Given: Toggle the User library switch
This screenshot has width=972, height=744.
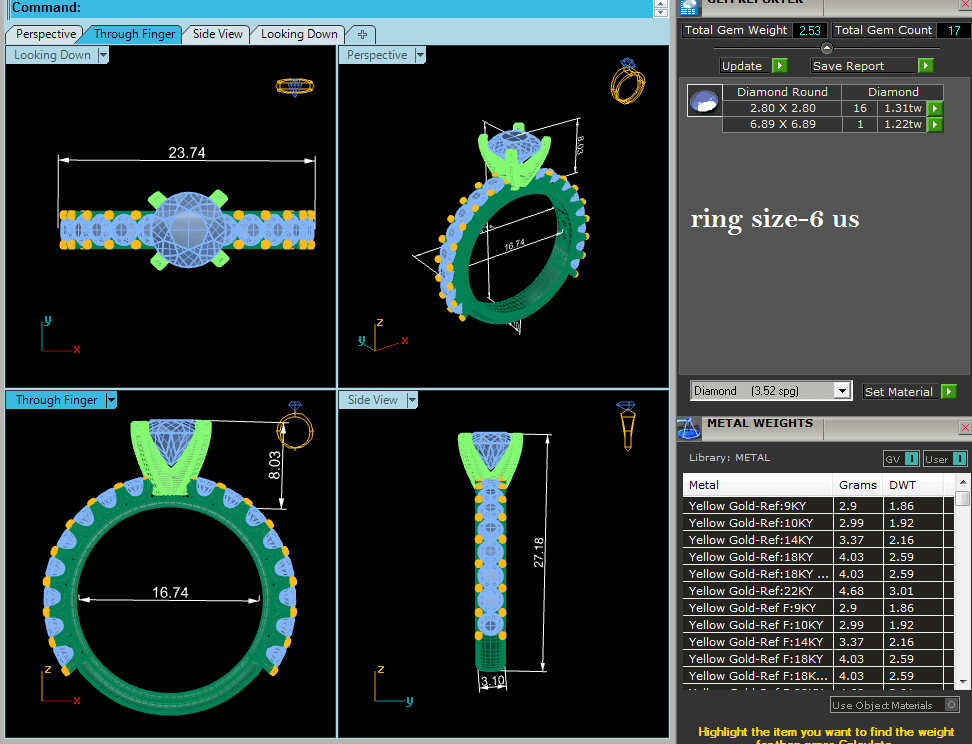Looking at the screenshot, I should coord(959,459).
